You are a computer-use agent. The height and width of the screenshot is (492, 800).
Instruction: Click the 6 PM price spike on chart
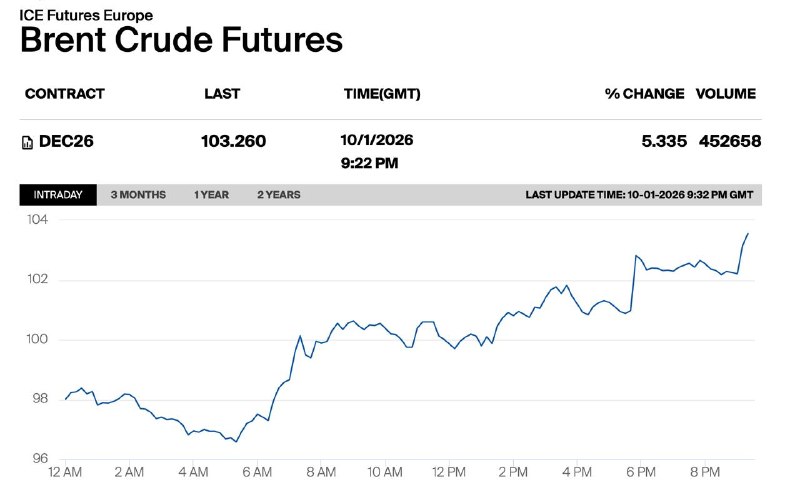[636, 256]
